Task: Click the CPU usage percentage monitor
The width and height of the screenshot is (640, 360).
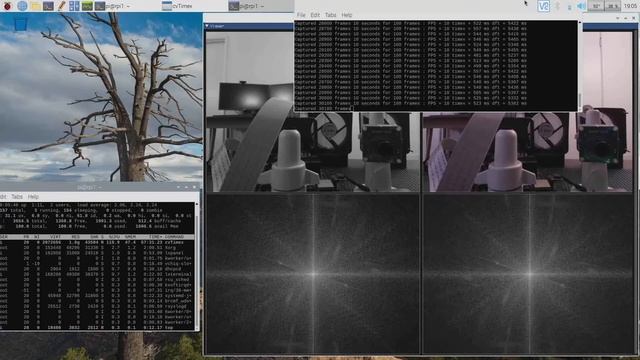Action: click(x=613, y=6)
